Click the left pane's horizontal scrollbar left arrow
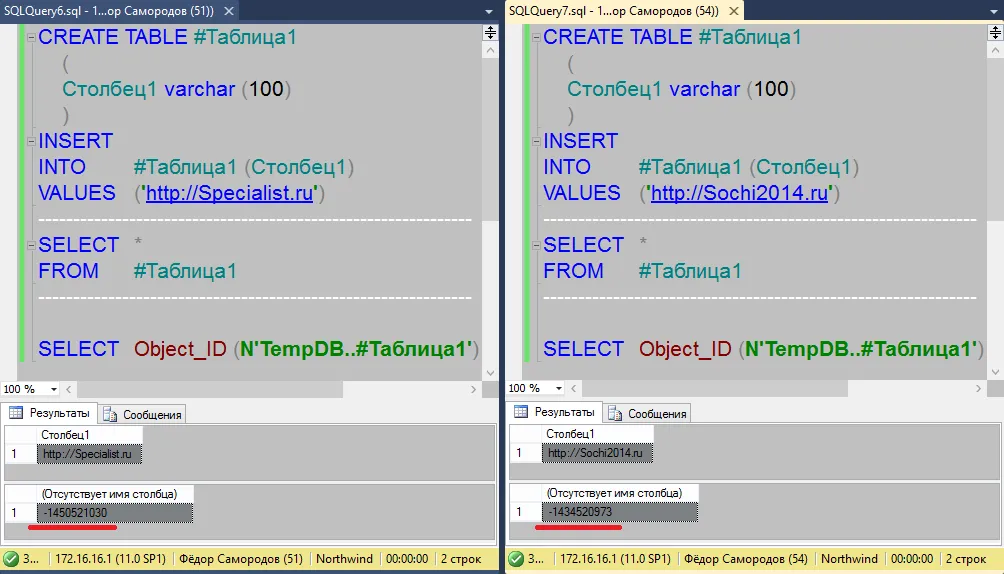 pyautogui.click(x=69, y=389)
